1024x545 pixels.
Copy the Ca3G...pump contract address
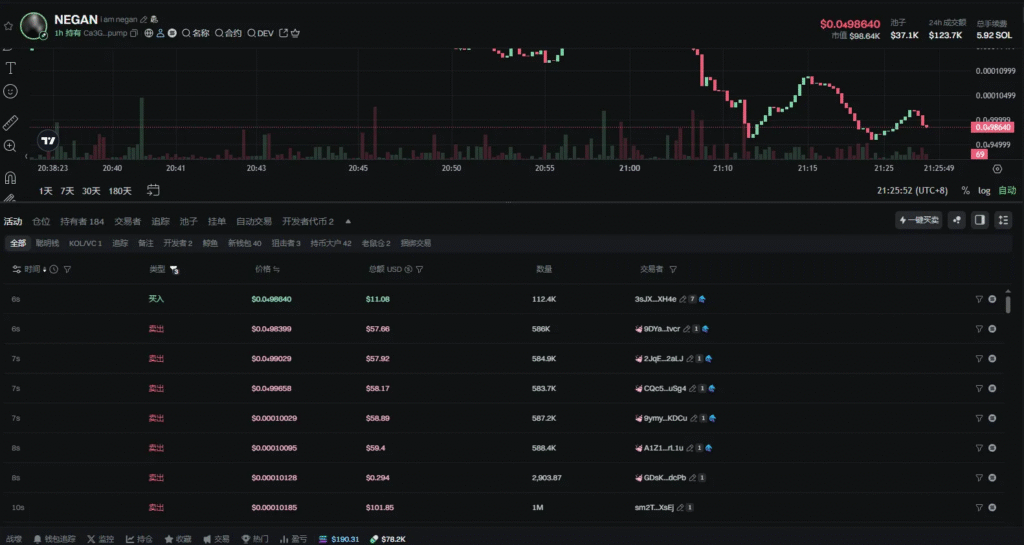(134, 33)
